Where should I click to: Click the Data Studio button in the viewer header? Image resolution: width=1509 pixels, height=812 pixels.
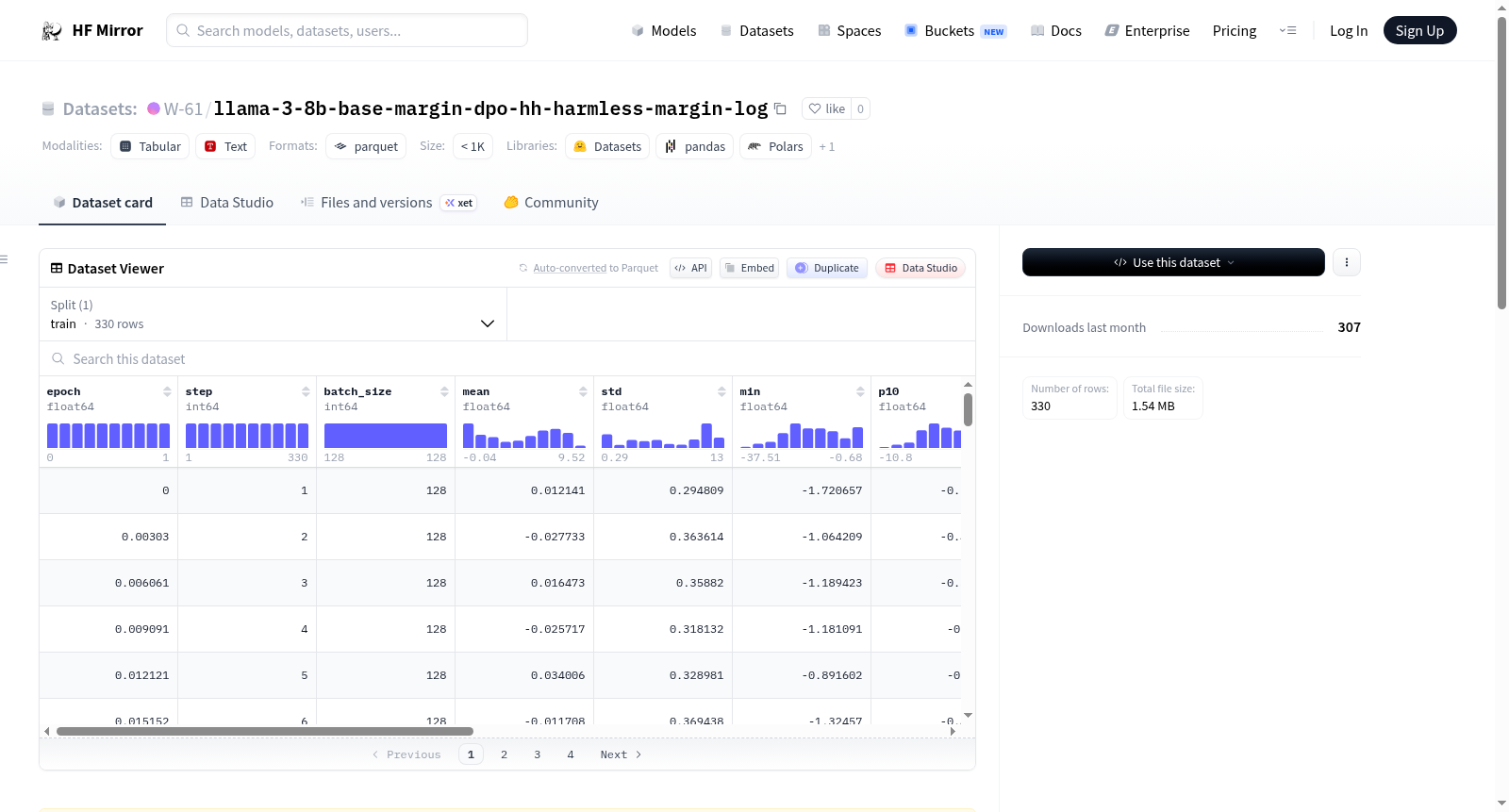920,268
